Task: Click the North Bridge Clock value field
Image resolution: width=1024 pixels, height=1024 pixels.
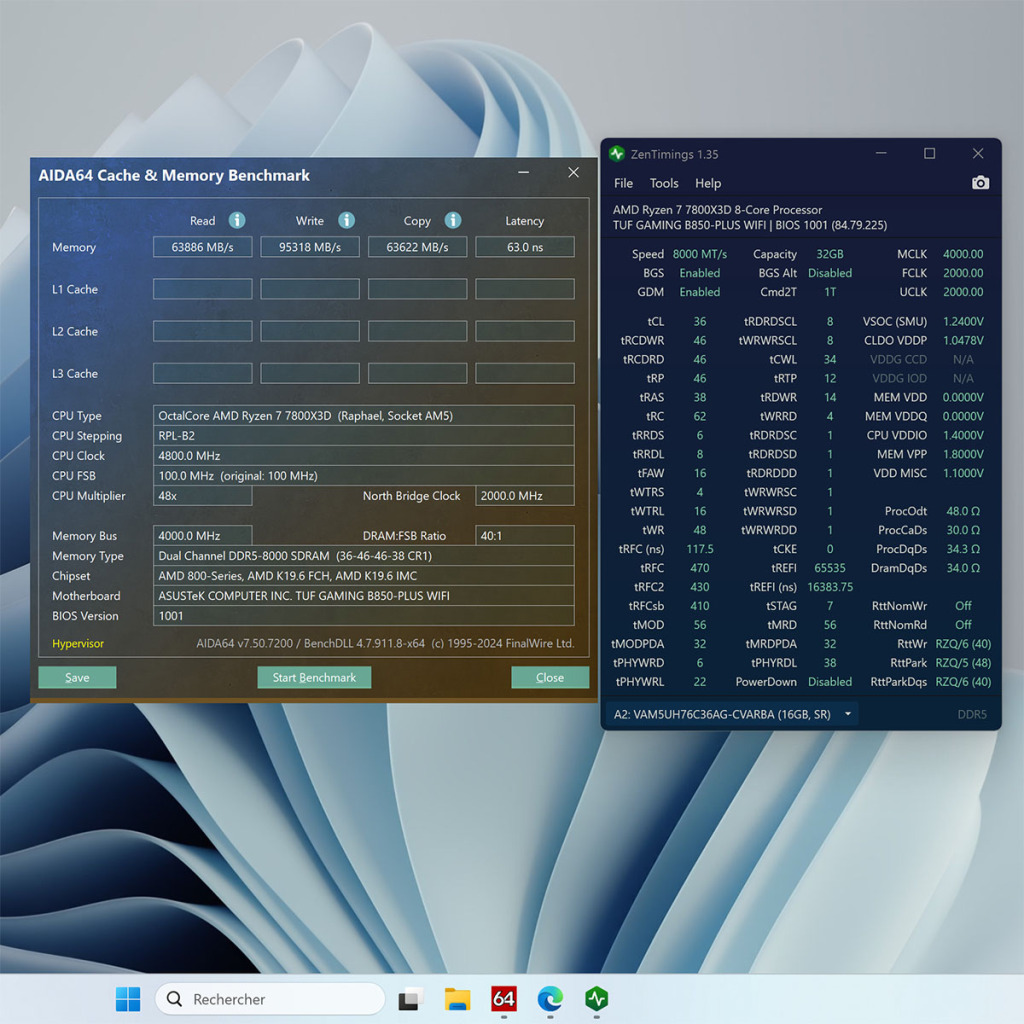Action: (525, 496)
